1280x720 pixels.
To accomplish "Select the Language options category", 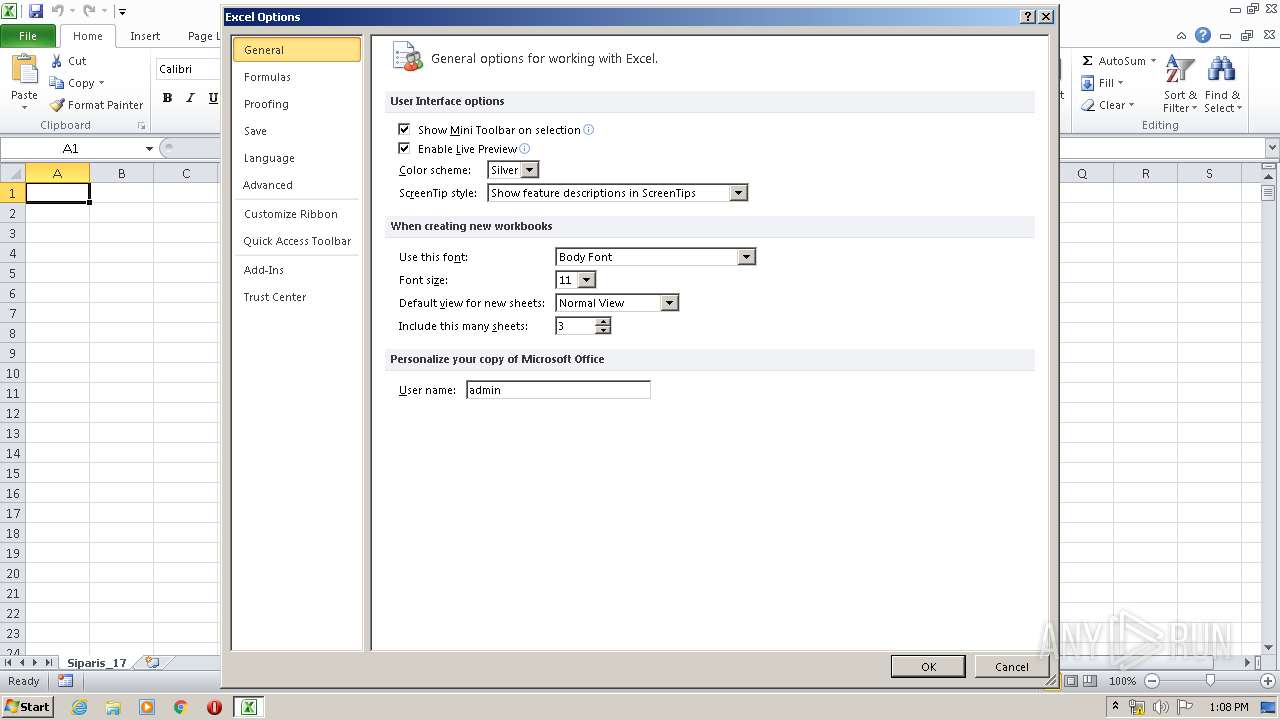I will pos(296,158).
